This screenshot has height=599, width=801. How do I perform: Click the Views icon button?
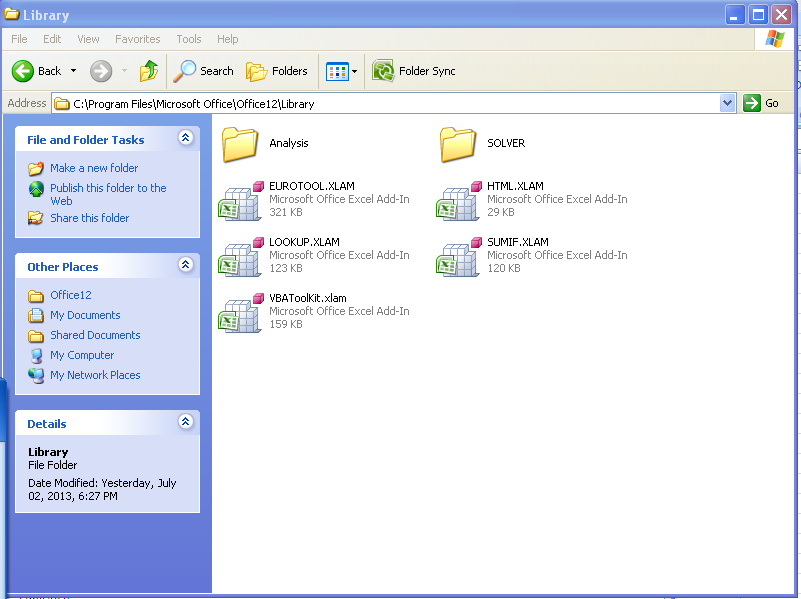[337, 71]
